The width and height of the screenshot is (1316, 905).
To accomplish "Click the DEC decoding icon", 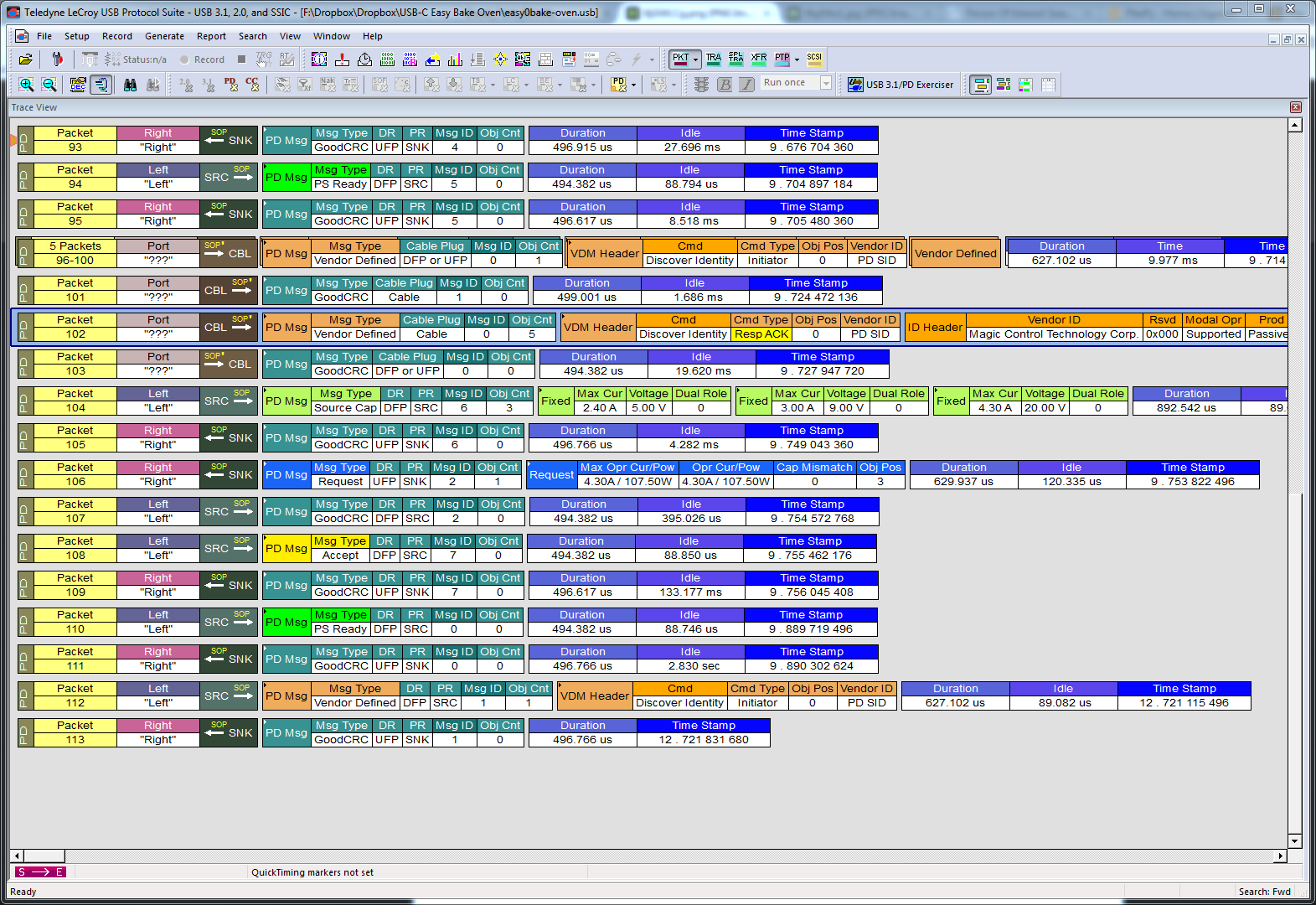I will coord(78,85).
